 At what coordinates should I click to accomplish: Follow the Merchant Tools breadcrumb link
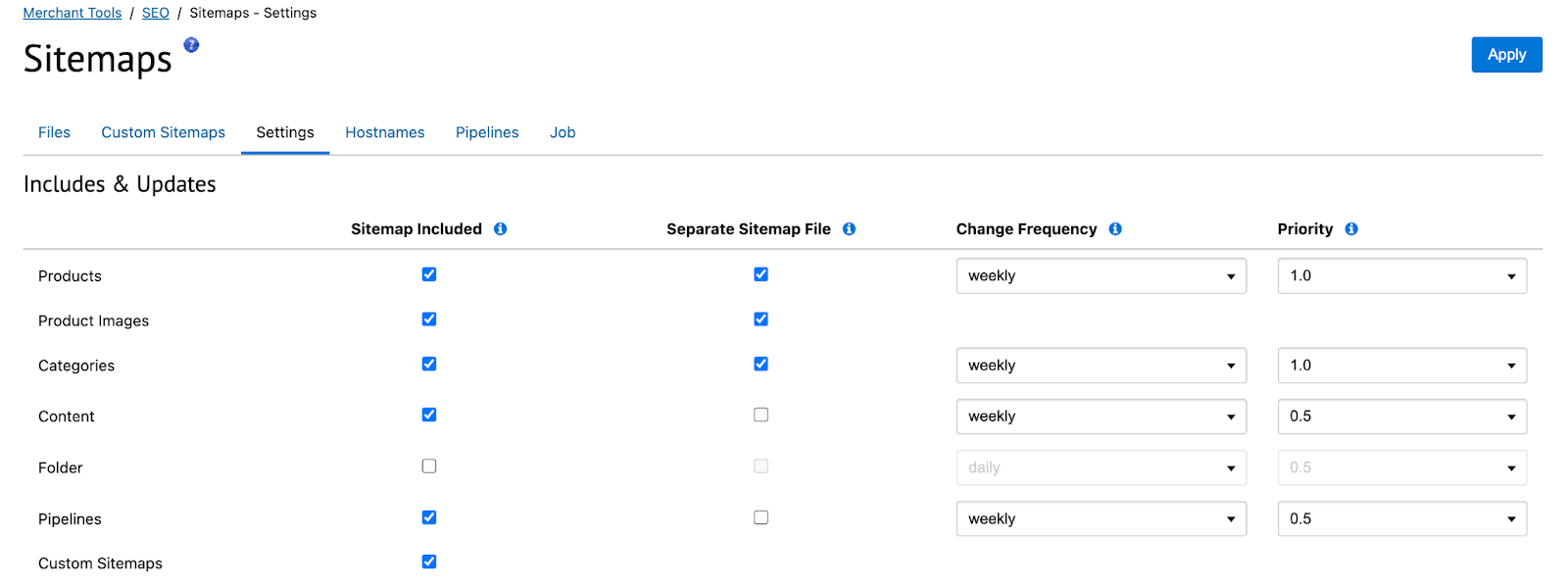(x=73, y=13)
